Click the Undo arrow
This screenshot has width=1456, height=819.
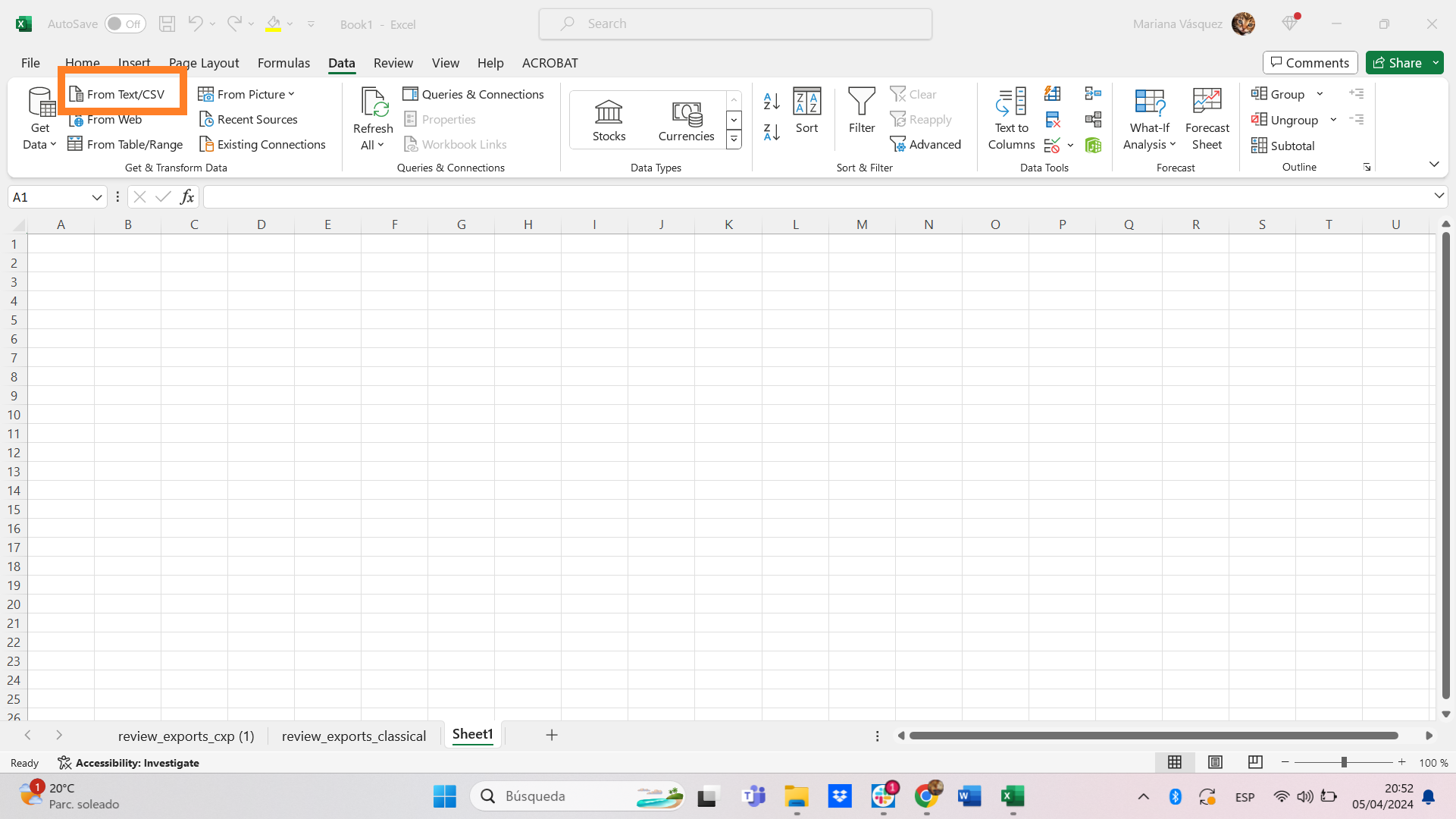(x=196, y=24)
